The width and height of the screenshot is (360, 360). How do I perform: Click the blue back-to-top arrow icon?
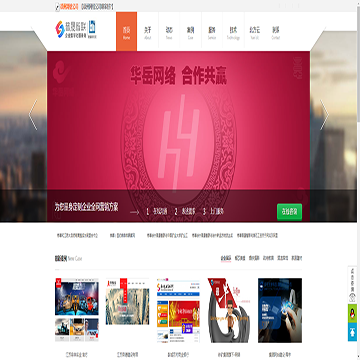click(352, 332)
